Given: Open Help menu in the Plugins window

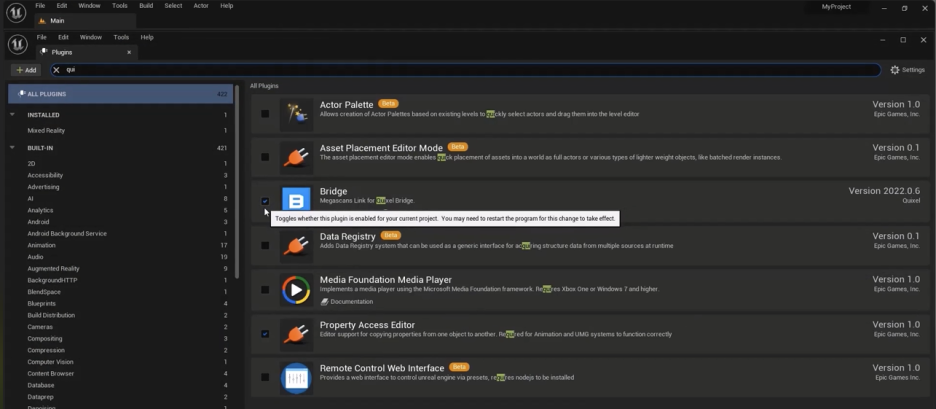Looking at the screenshot, I should (x=147, y=37).
